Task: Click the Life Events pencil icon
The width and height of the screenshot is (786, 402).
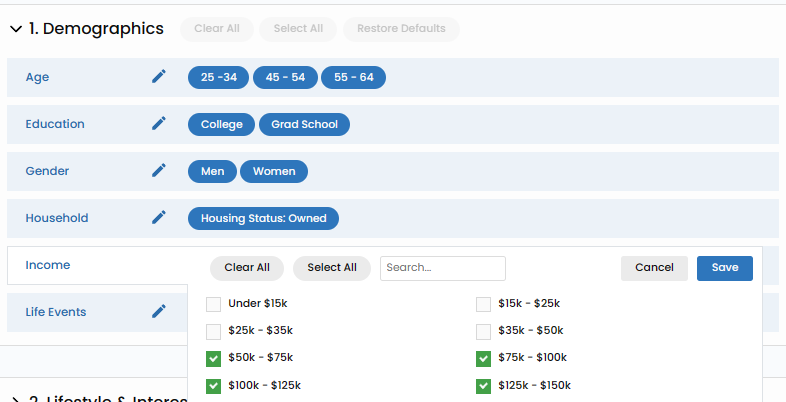Action: [x=159, y=312]
